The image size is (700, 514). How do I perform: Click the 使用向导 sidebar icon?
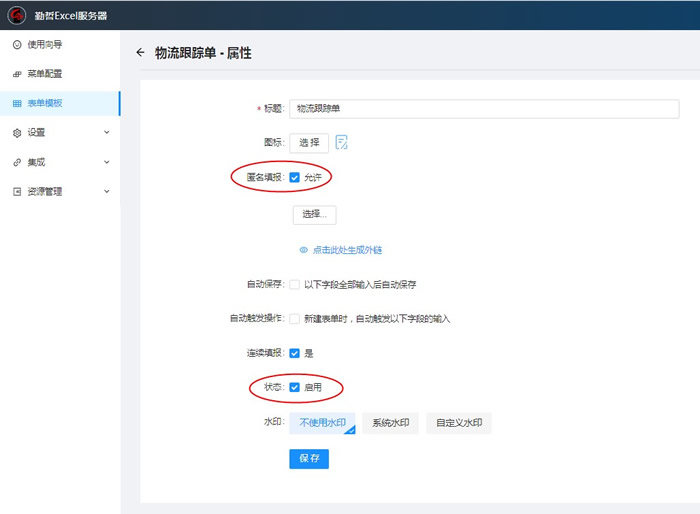pyautogui.click(x=16, y=45)
